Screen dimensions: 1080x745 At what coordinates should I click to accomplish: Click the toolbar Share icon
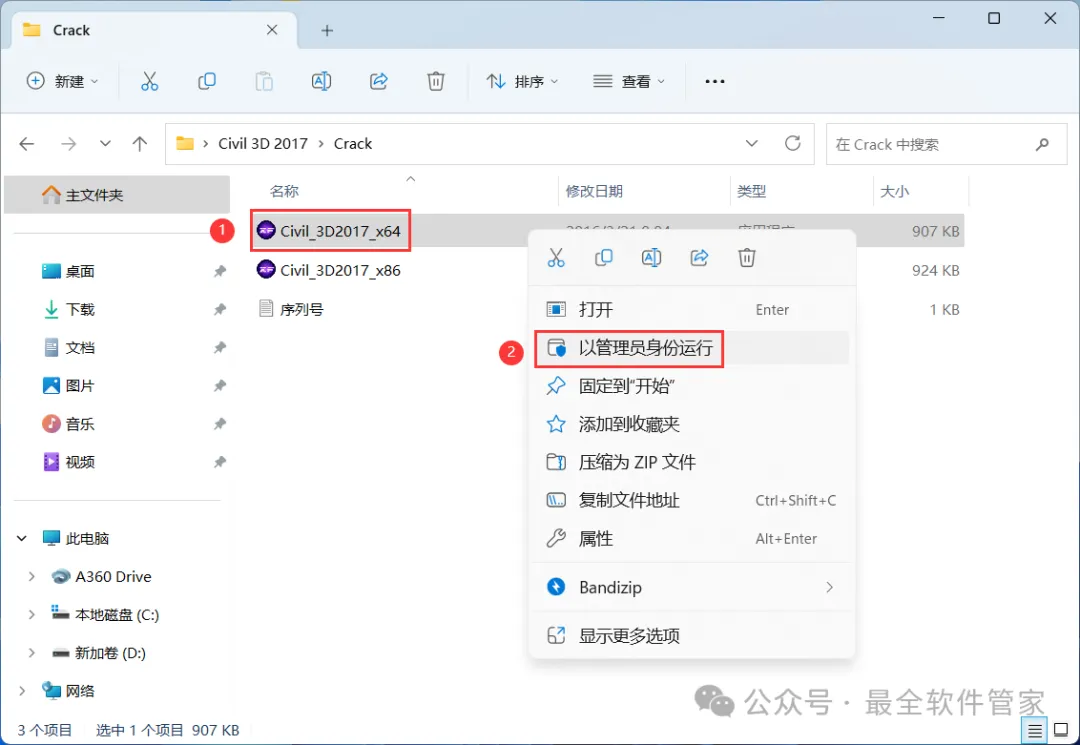tap(379, 81)
